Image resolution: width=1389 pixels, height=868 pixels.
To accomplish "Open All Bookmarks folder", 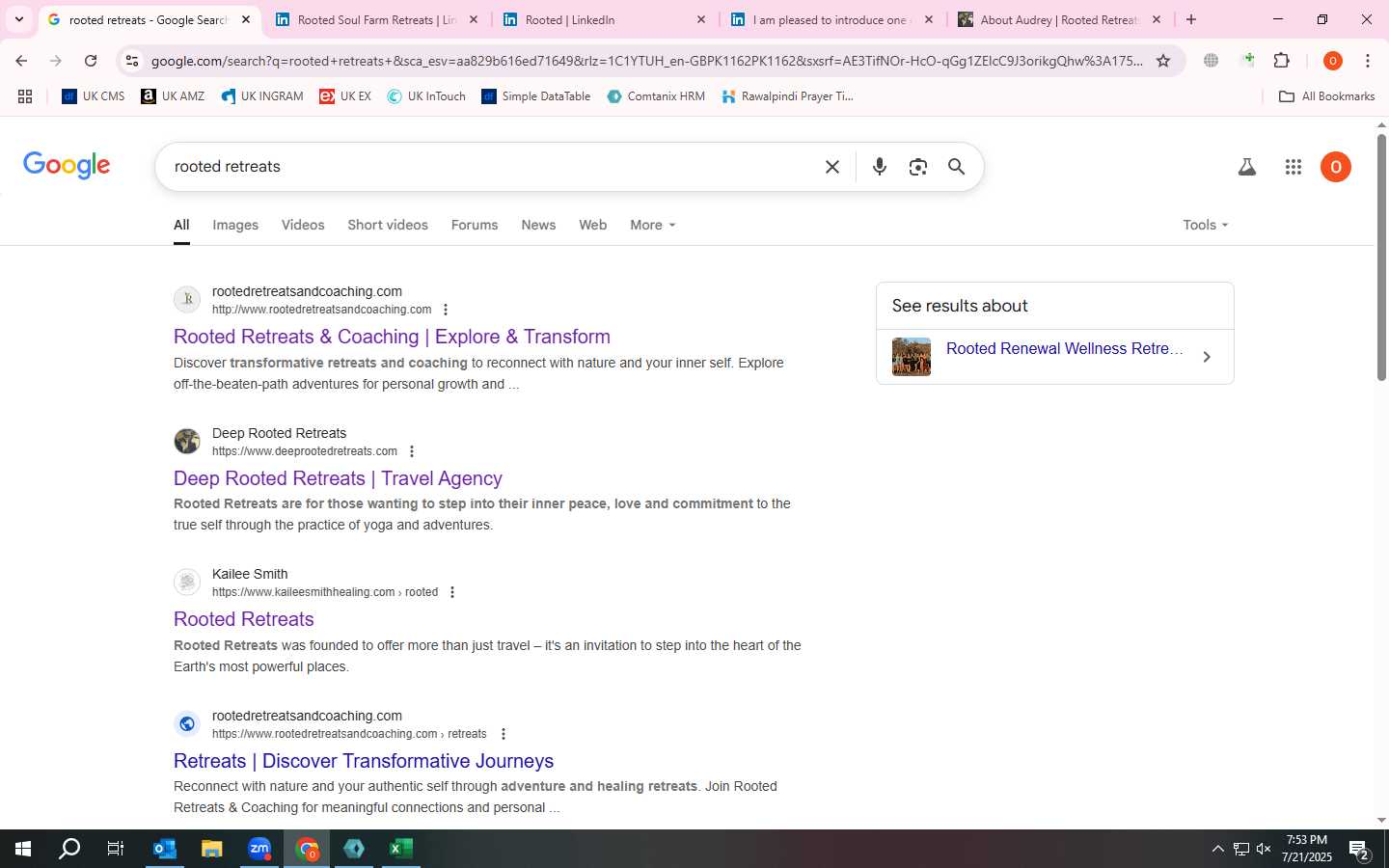I will (x=1326, y=96).
